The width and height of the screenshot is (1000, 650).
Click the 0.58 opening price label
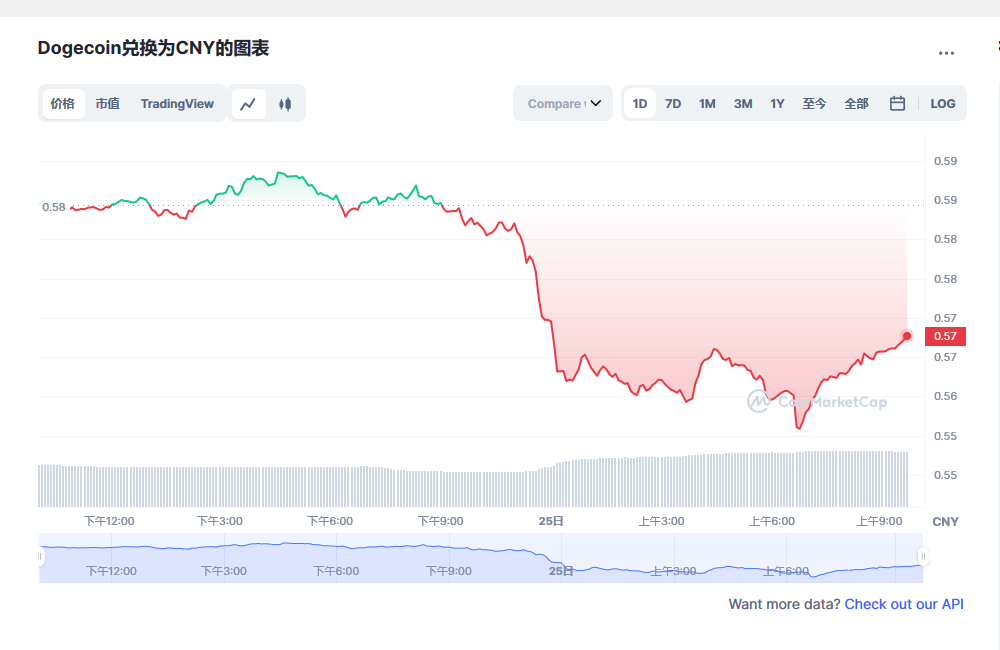54,207
